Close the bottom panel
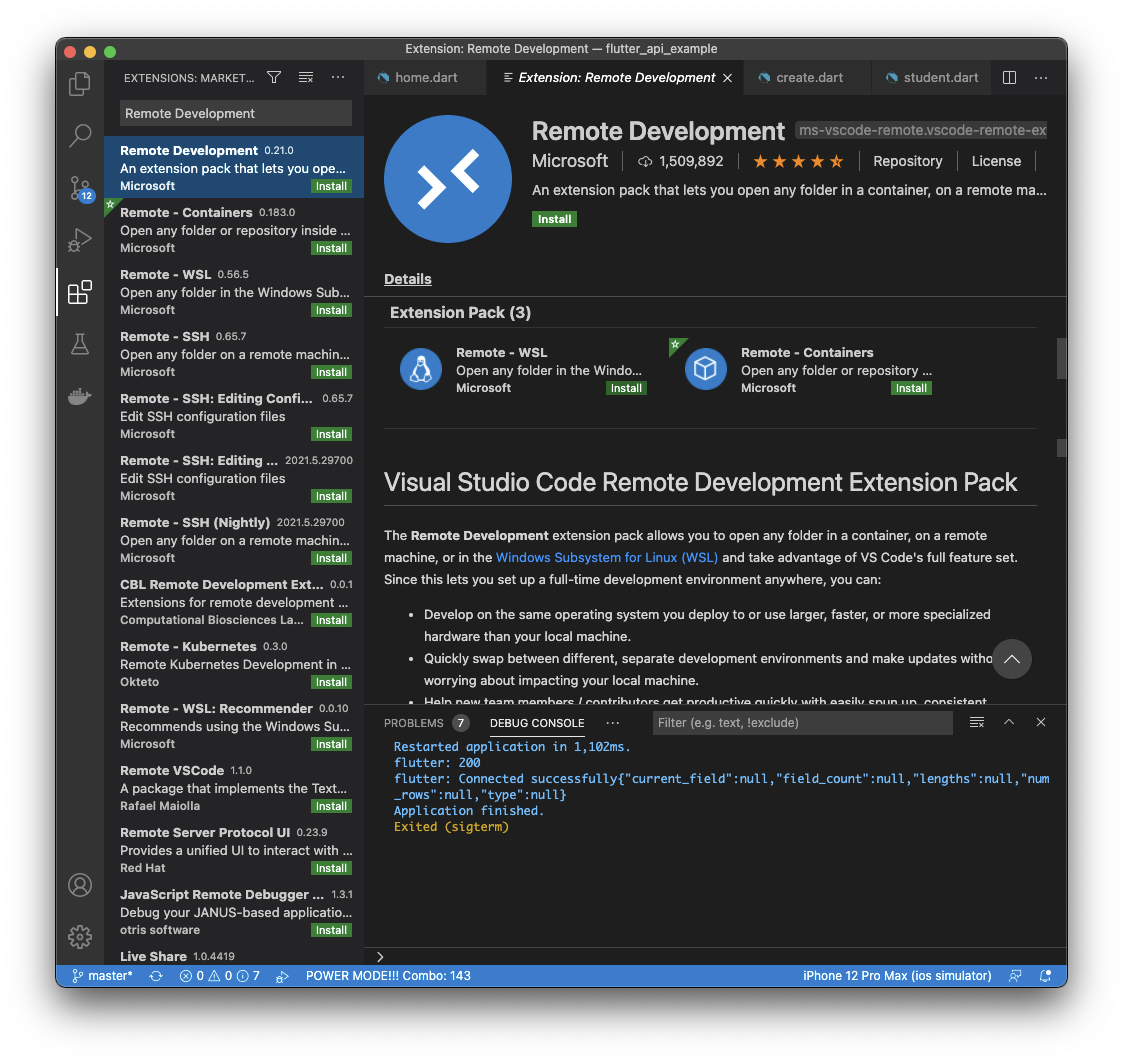Viewport: 1123px width, 1061px height. (x=1041, y=722)
